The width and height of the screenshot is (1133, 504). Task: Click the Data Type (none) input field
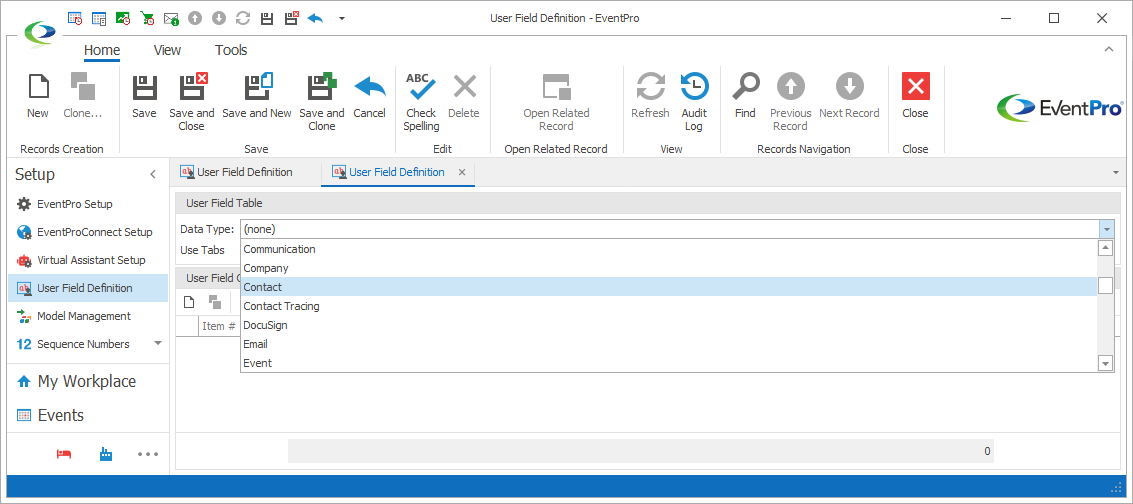click(x=670, y=229)
